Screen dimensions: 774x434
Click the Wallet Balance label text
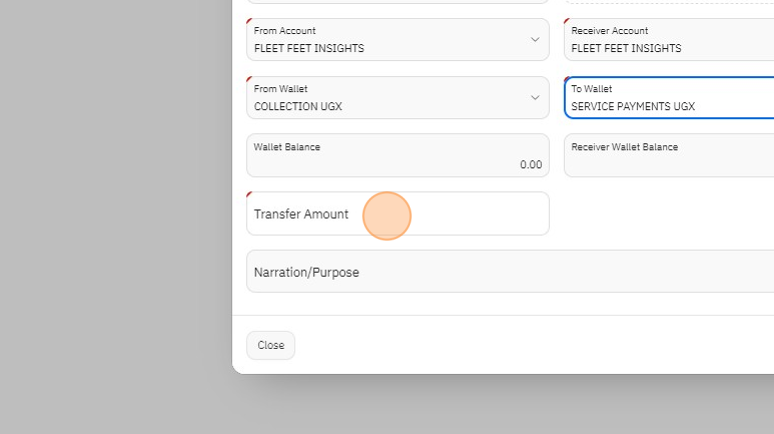pos(287,147)
